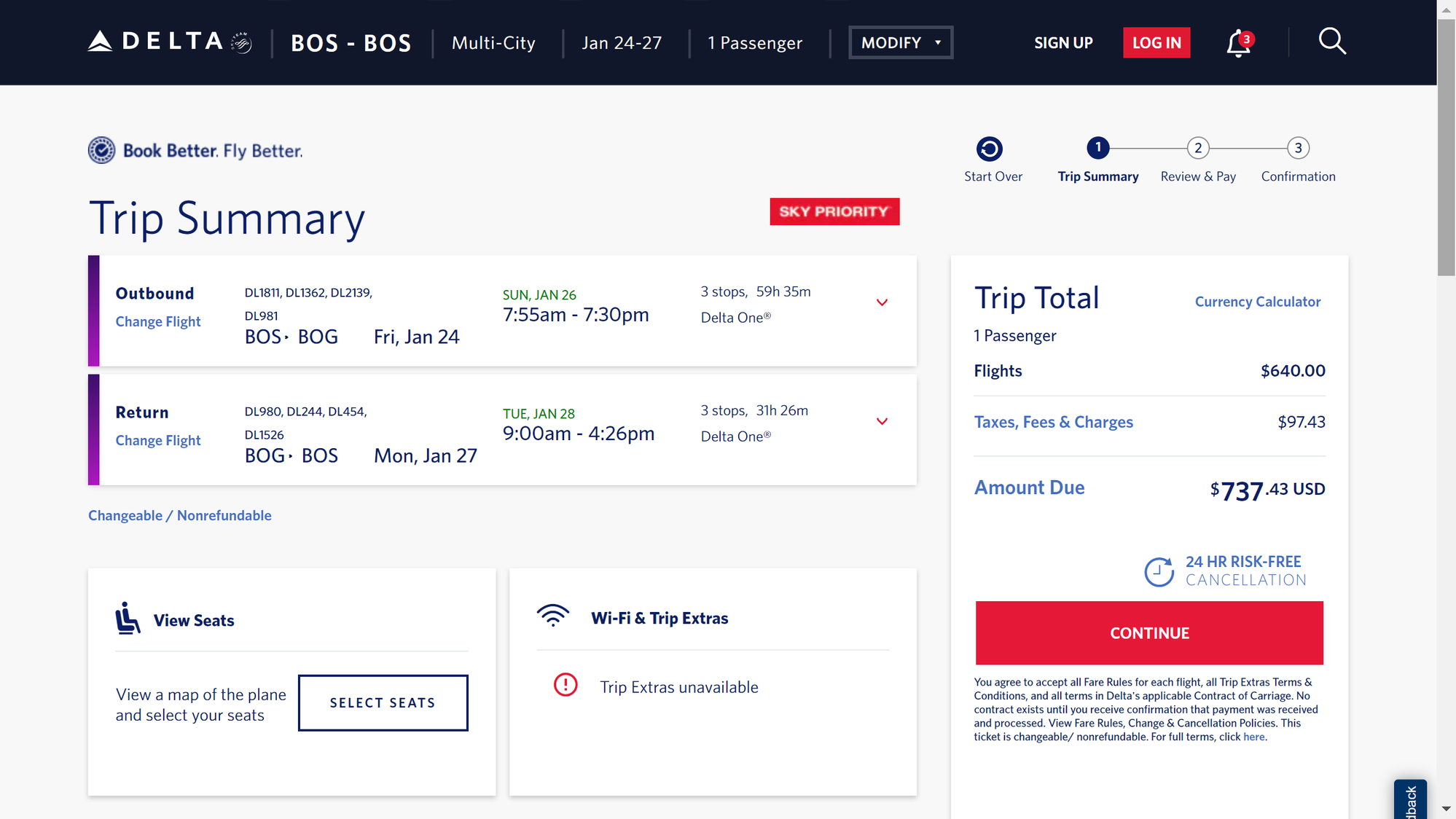Expand Return flight details chevron
The height and width of the screenshot is (819, 1456).
882,421
